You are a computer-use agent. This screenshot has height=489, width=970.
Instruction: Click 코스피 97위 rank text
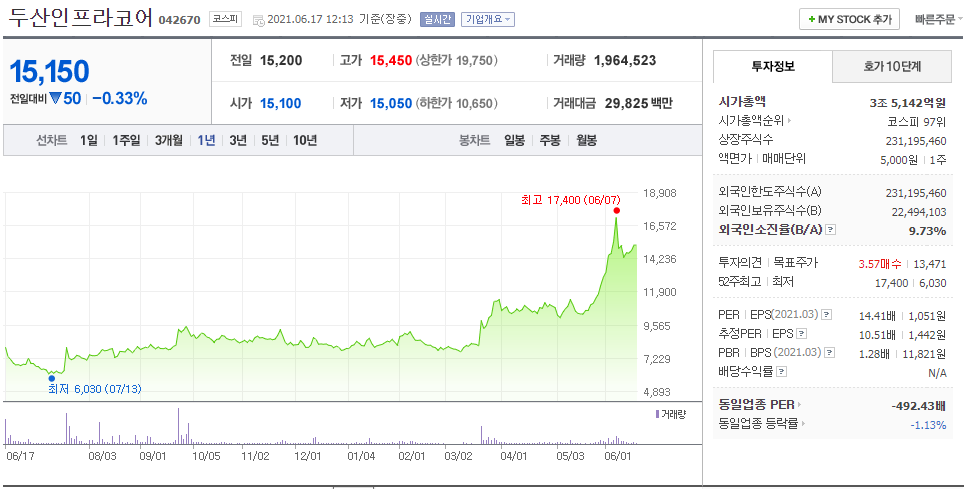(x=917, y=121)
